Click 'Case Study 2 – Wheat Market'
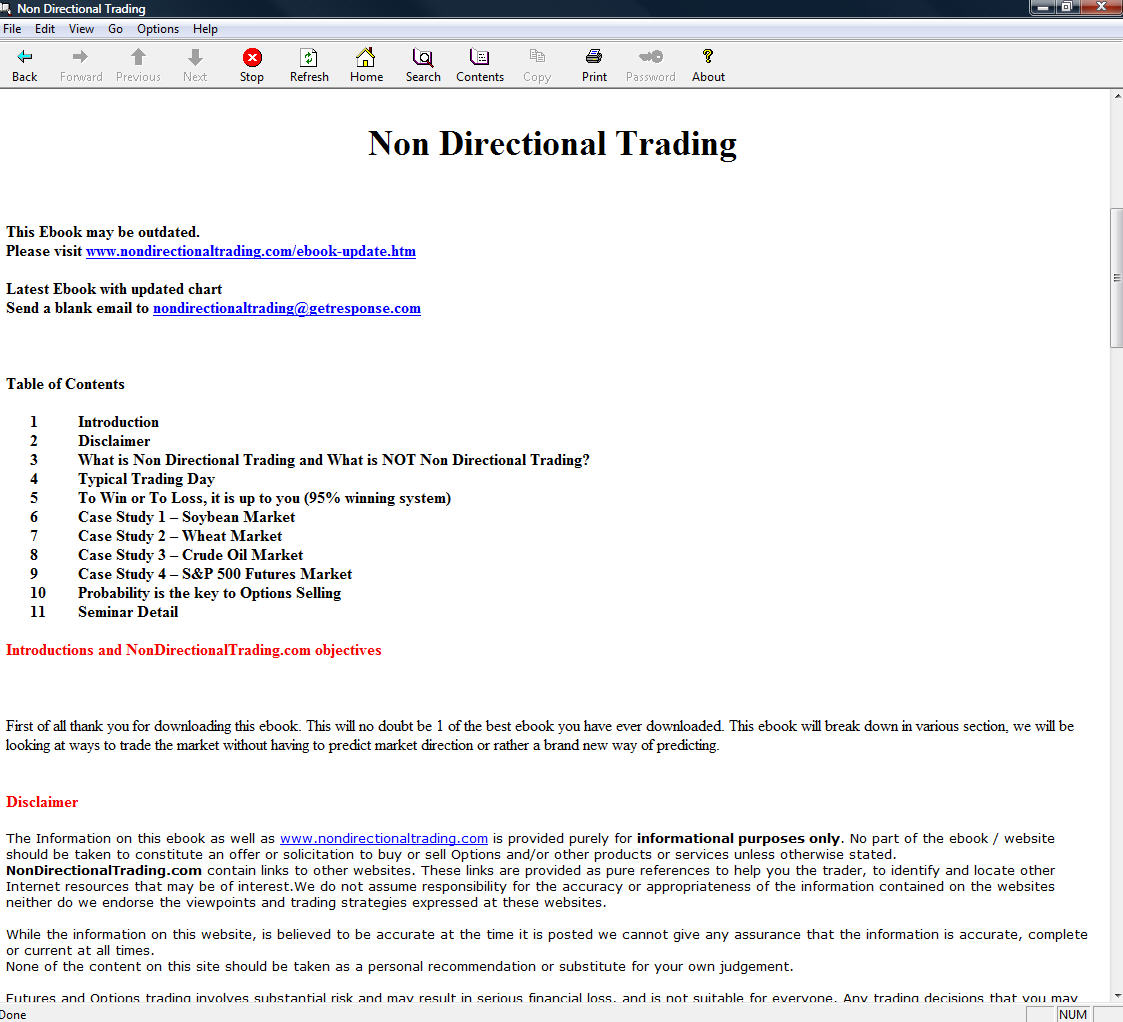Screen dimensions: 1123x1022 (180, 536)
